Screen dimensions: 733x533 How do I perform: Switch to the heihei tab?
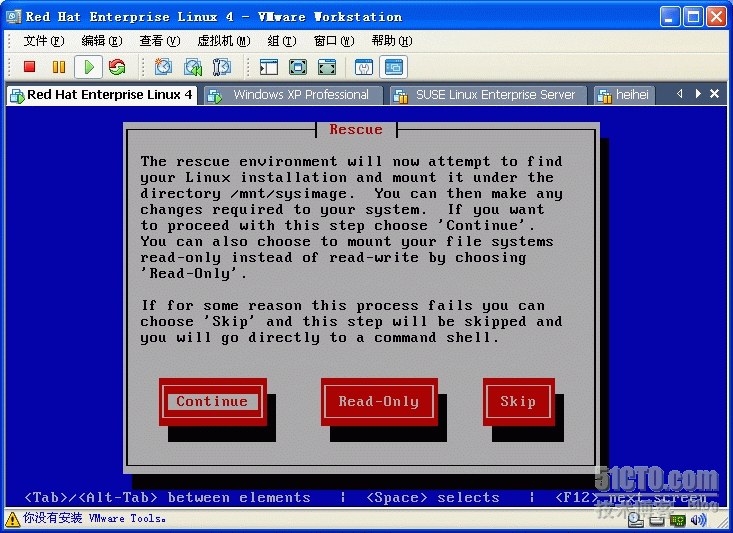click(624, 95)
